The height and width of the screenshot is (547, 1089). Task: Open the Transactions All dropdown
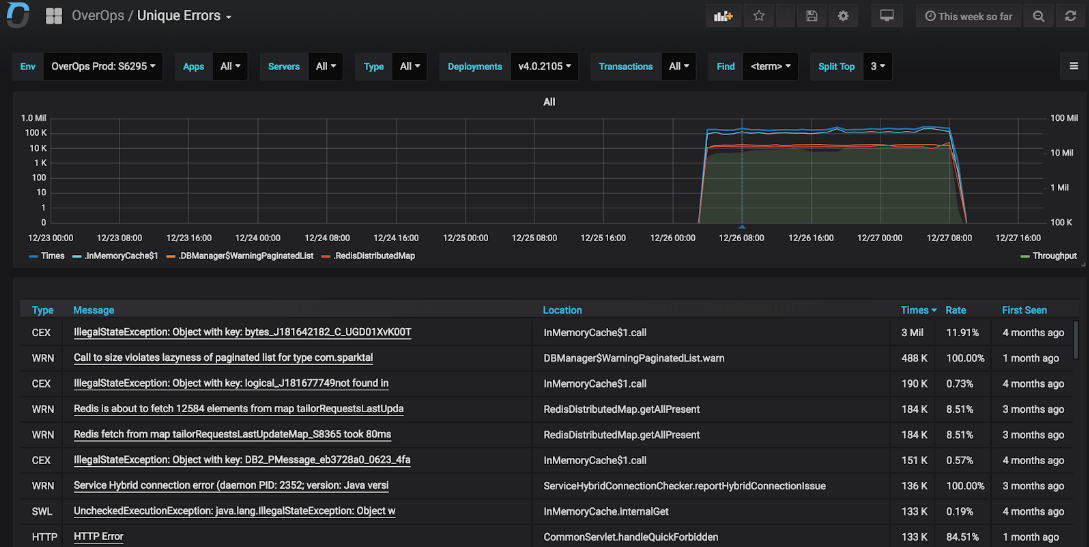[679, 67]
